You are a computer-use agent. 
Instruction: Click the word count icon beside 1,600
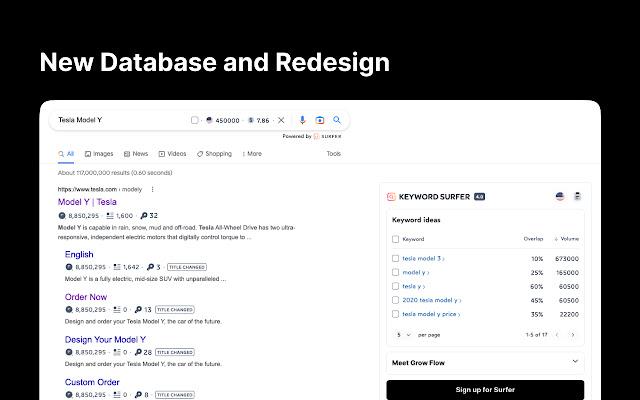(110, 216)
